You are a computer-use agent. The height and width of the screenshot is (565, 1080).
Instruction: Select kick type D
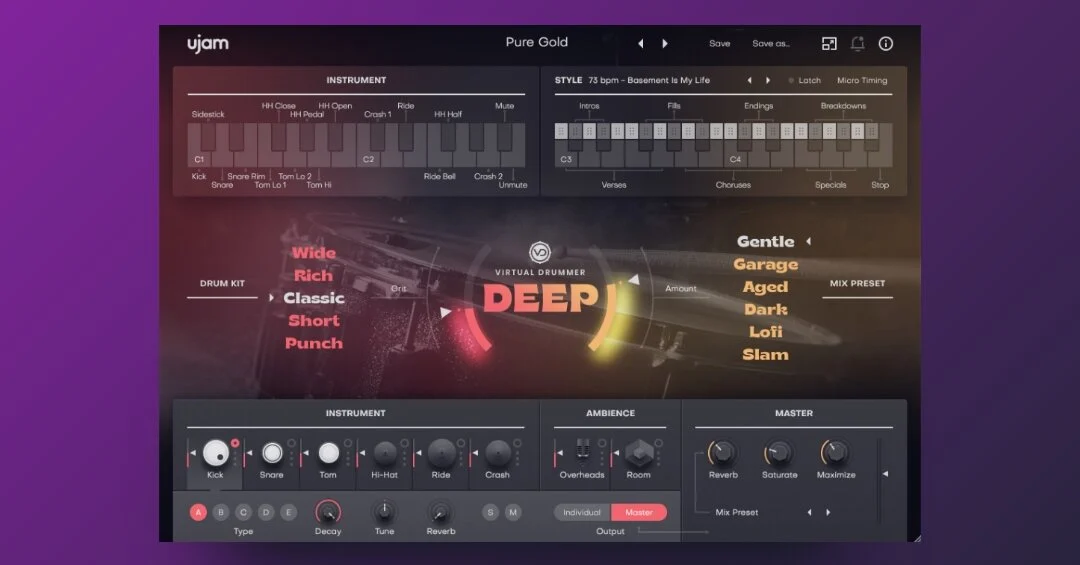(x=266, y=512)
